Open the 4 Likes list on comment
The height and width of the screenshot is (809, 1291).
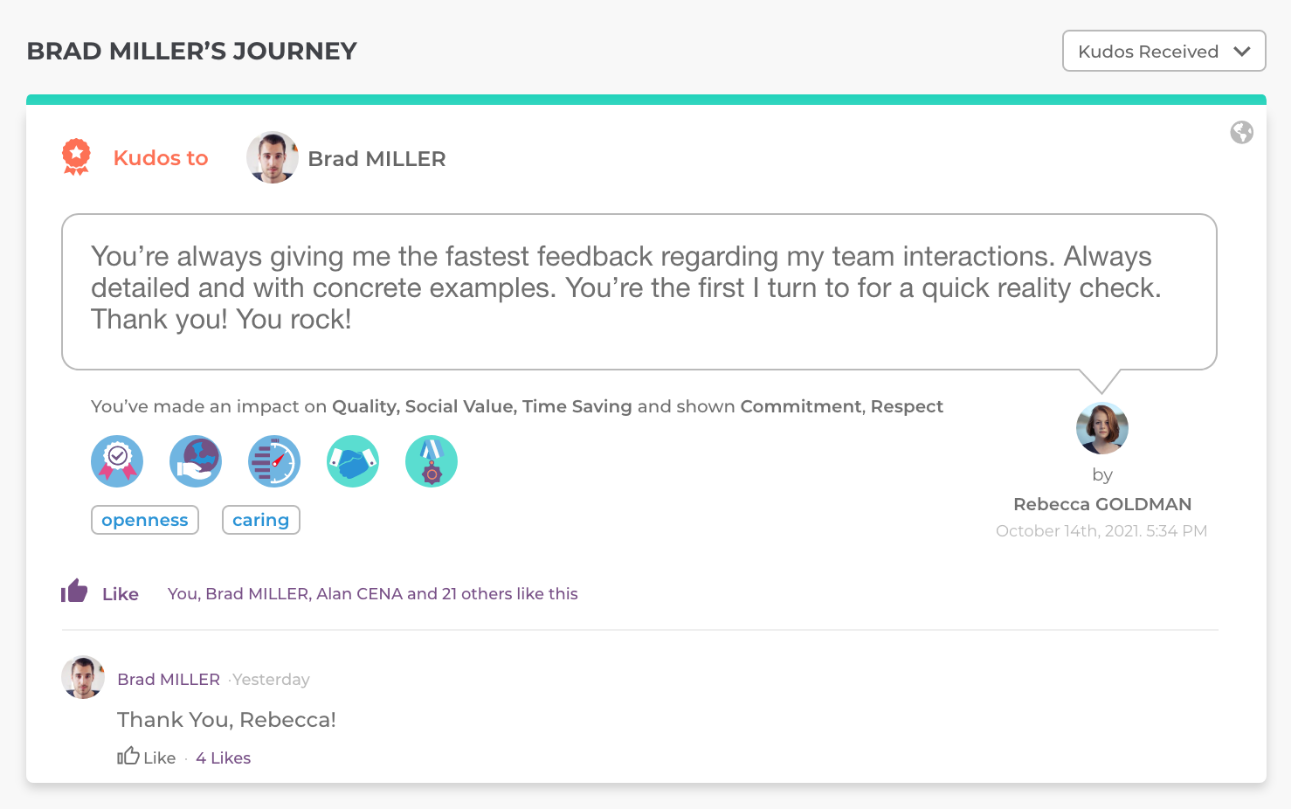point(223,758)
